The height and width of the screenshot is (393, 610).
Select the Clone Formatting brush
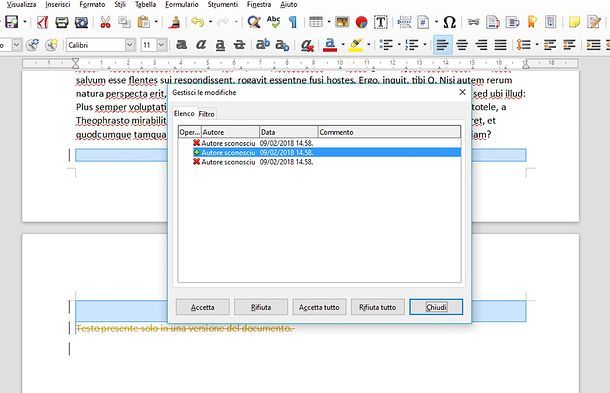coord(175,22)
